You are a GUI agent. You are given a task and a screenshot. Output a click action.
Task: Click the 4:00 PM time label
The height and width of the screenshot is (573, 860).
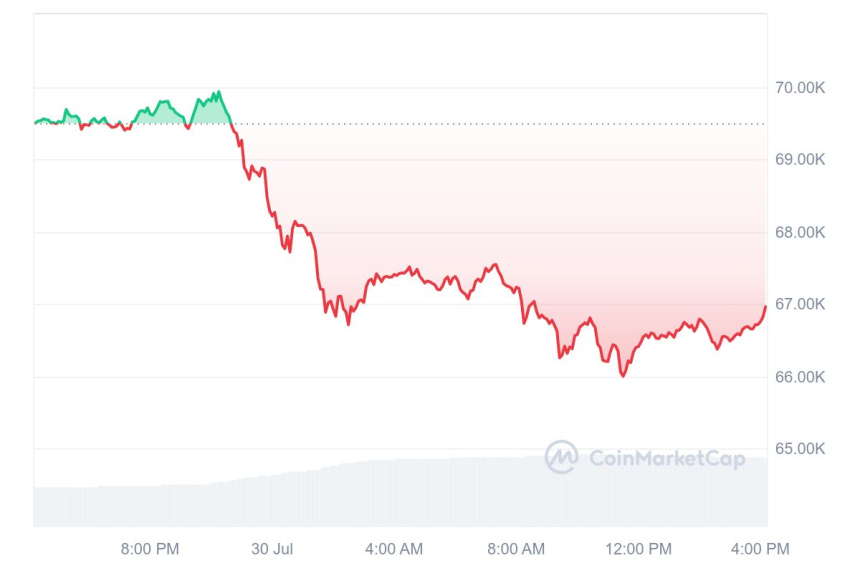click(761, 548)
